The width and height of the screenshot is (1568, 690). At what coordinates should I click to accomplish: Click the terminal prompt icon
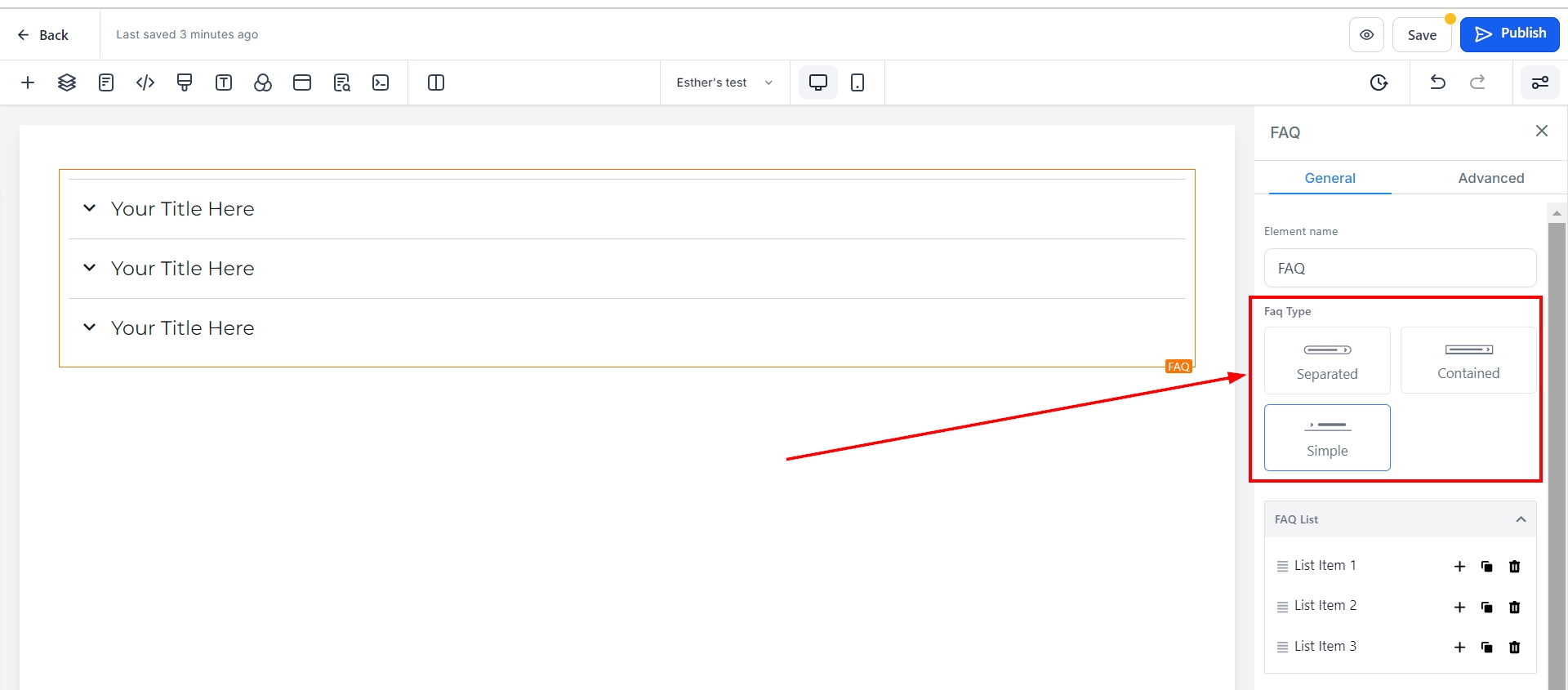(x=381, y=82)
